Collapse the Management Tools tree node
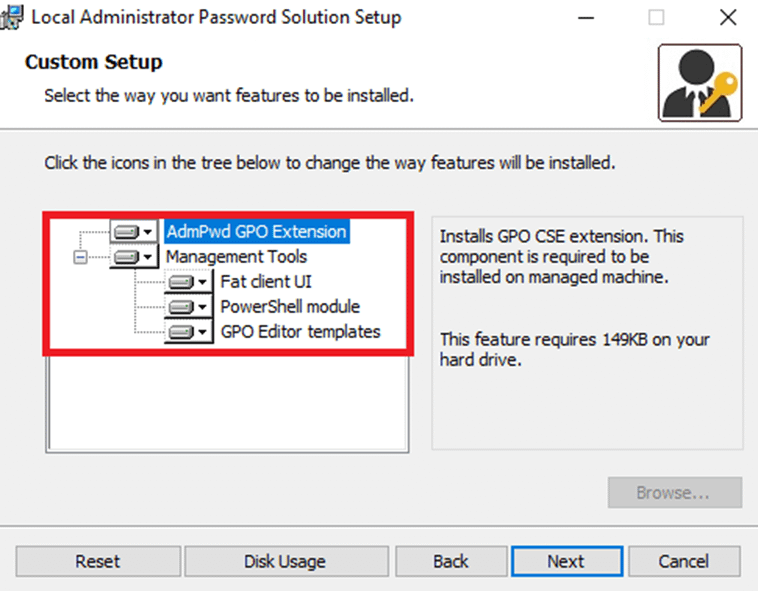The width and height of the screenshot is (758, 591). [x=80, y=257]
